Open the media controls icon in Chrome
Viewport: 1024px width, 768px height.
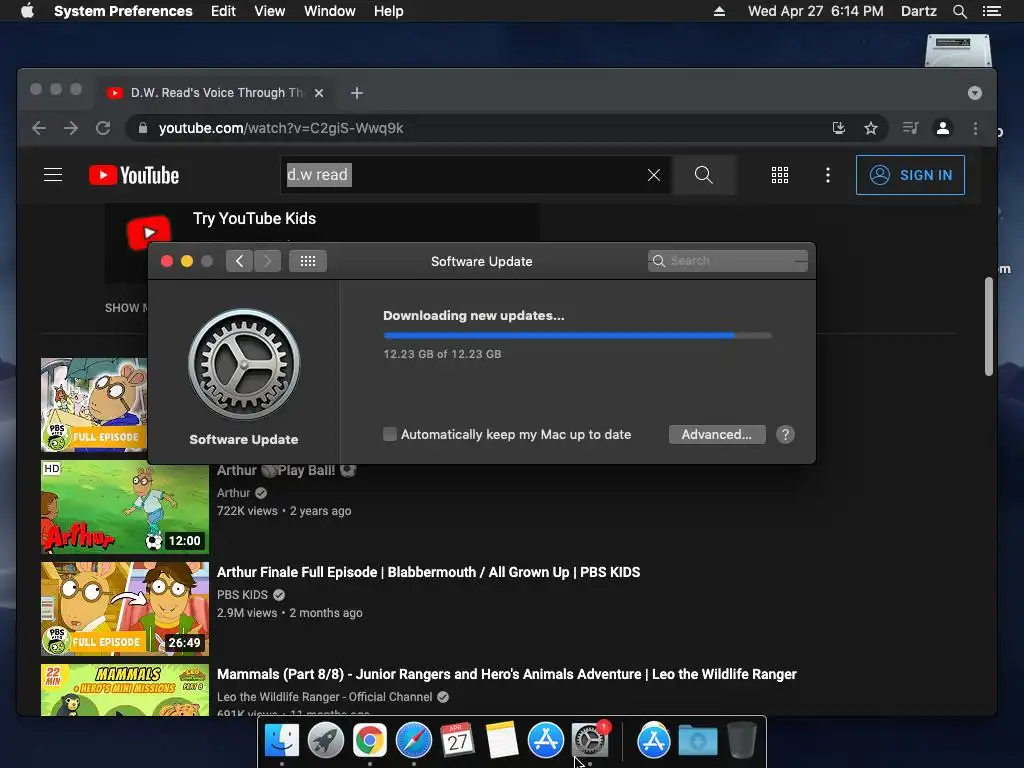910,128
